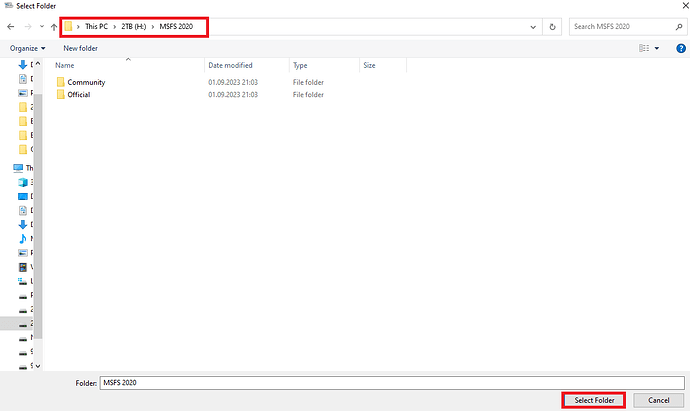Click the Back navigation arrow
Image resolution: width=690 pixels, height=411 pixels.
(10, 27)
